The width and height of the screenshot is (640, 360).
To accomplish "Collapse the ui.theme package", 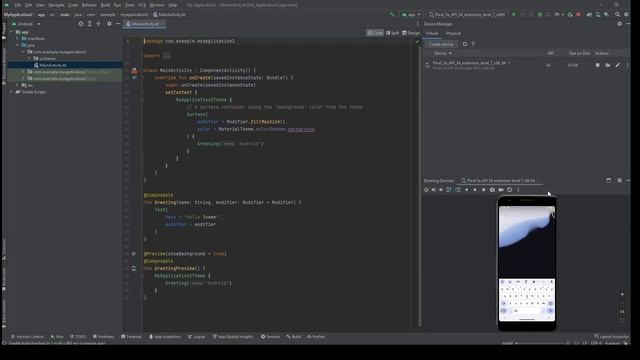I will coord(29,59).
